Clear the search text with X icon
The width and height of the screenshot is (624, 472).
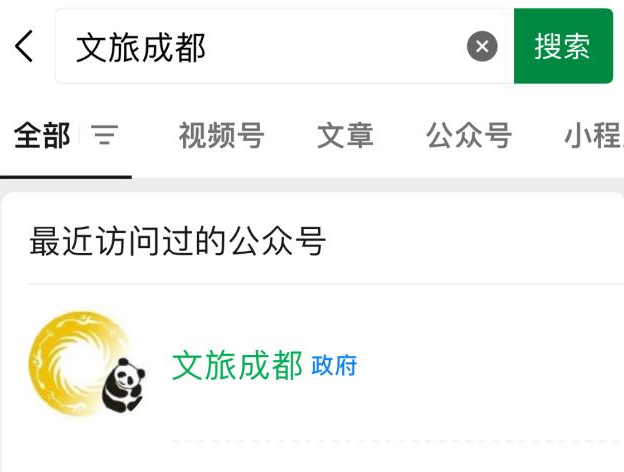tap(482, 46)
